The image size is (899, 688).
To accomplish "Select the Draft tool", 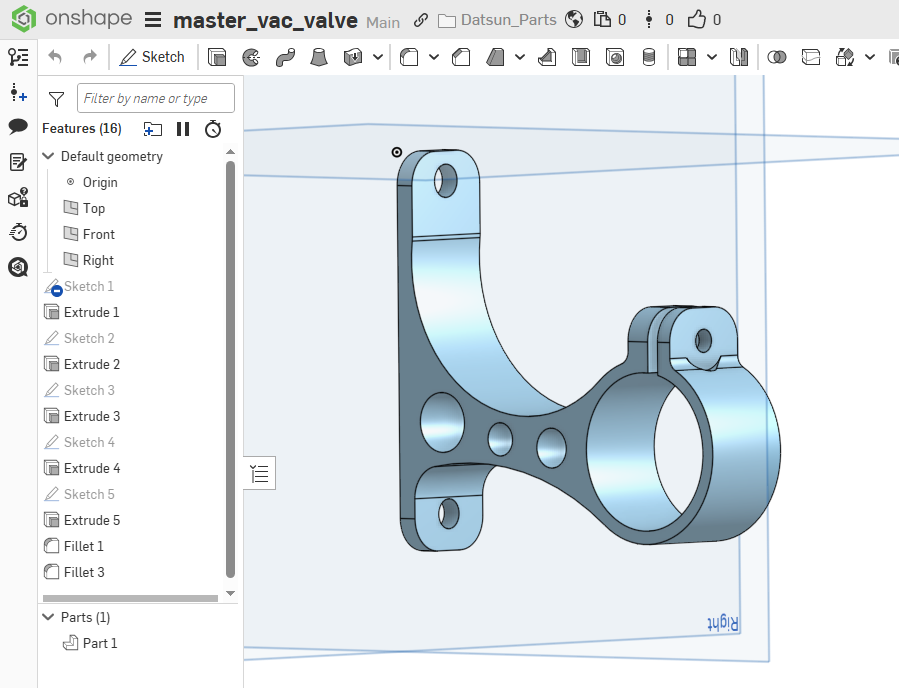I will tap(495, 57).
